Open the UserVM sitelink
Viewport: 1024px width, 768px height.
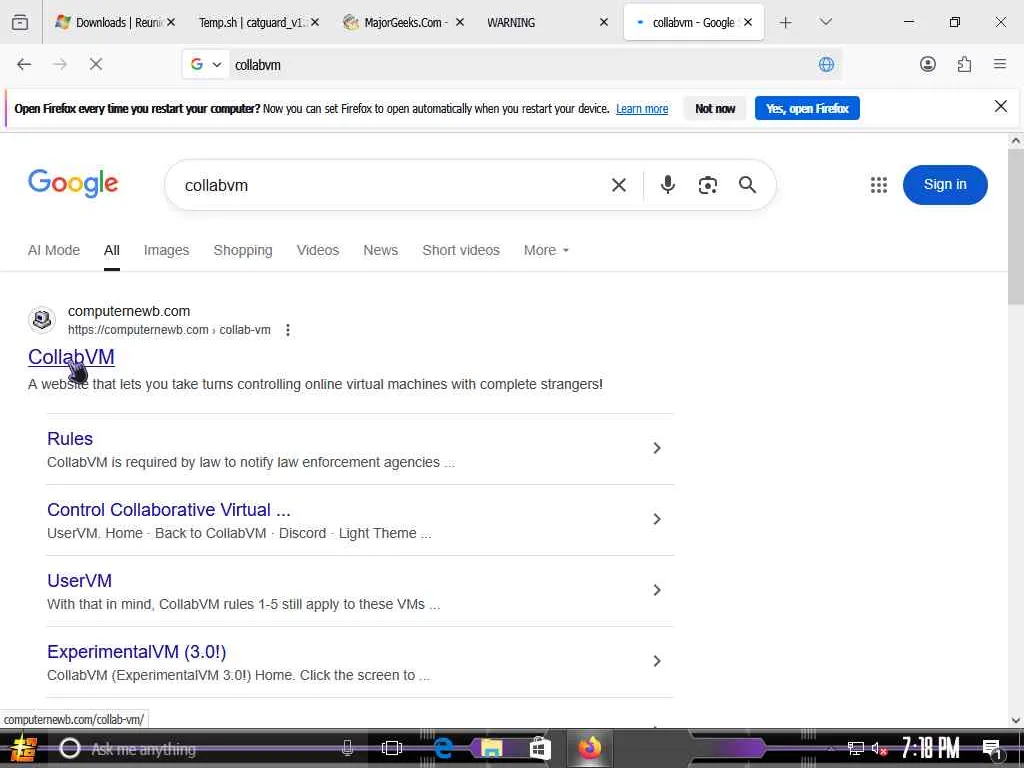click(79, 581)
